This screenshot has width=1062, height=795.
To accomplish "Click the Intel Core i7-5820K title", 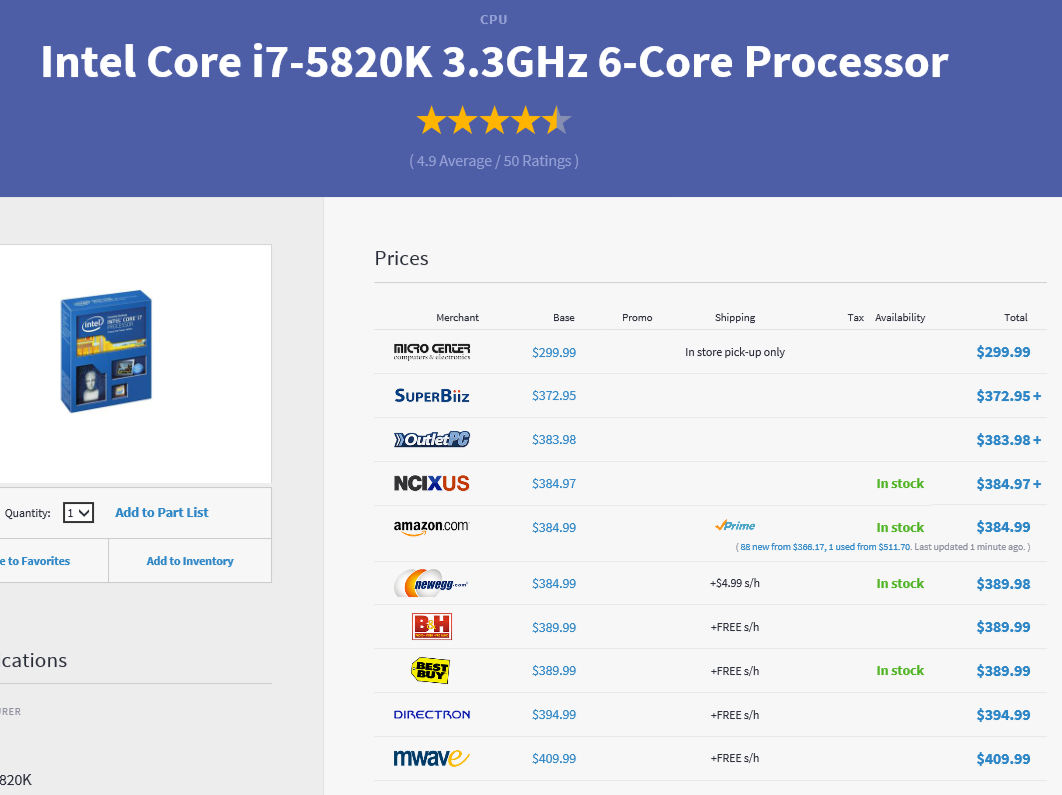I will point(494,62).
